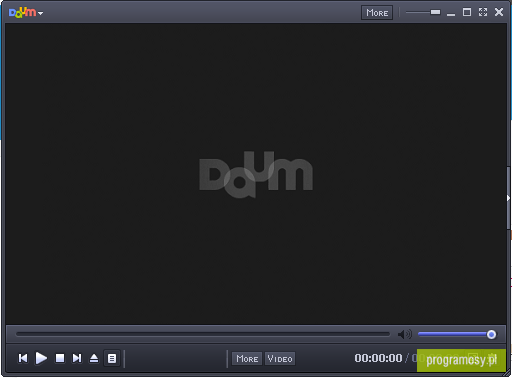512x378 pixels.
Task: Click the Video button
Action: click(x=280, y=359)
